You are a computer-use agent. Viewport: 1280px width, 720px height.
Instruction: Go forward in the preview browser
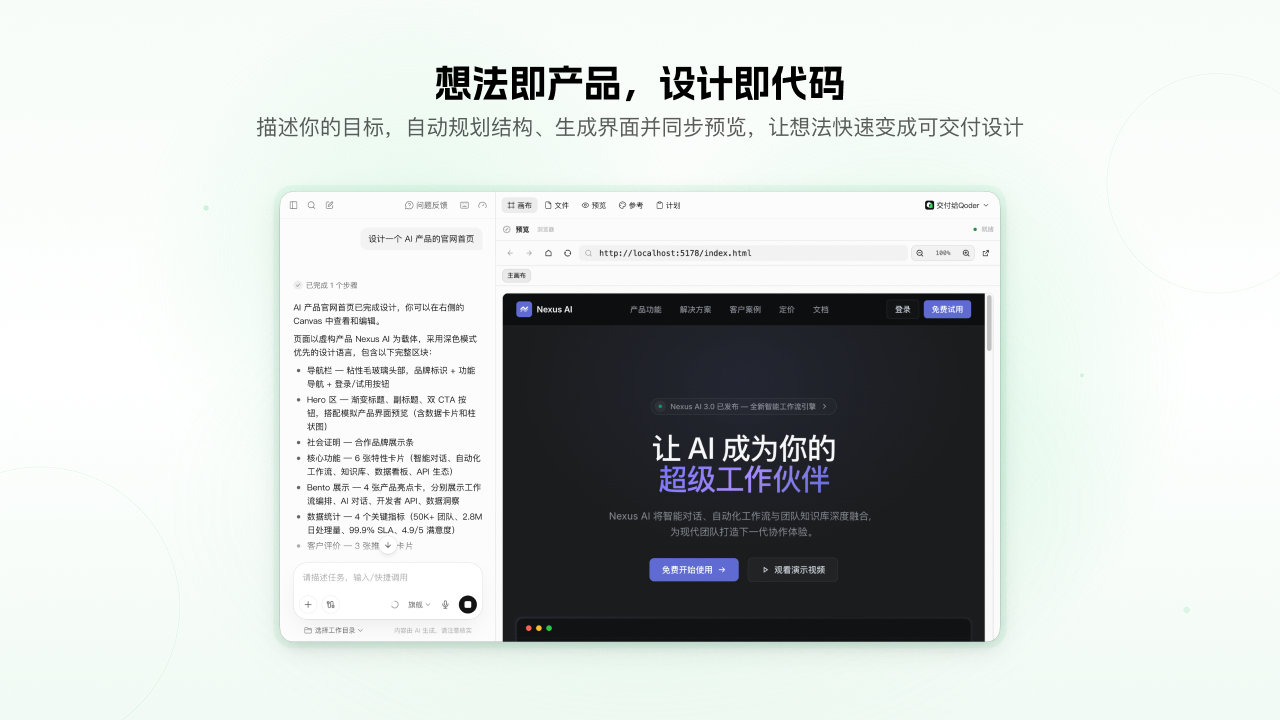tap(529, 253)
